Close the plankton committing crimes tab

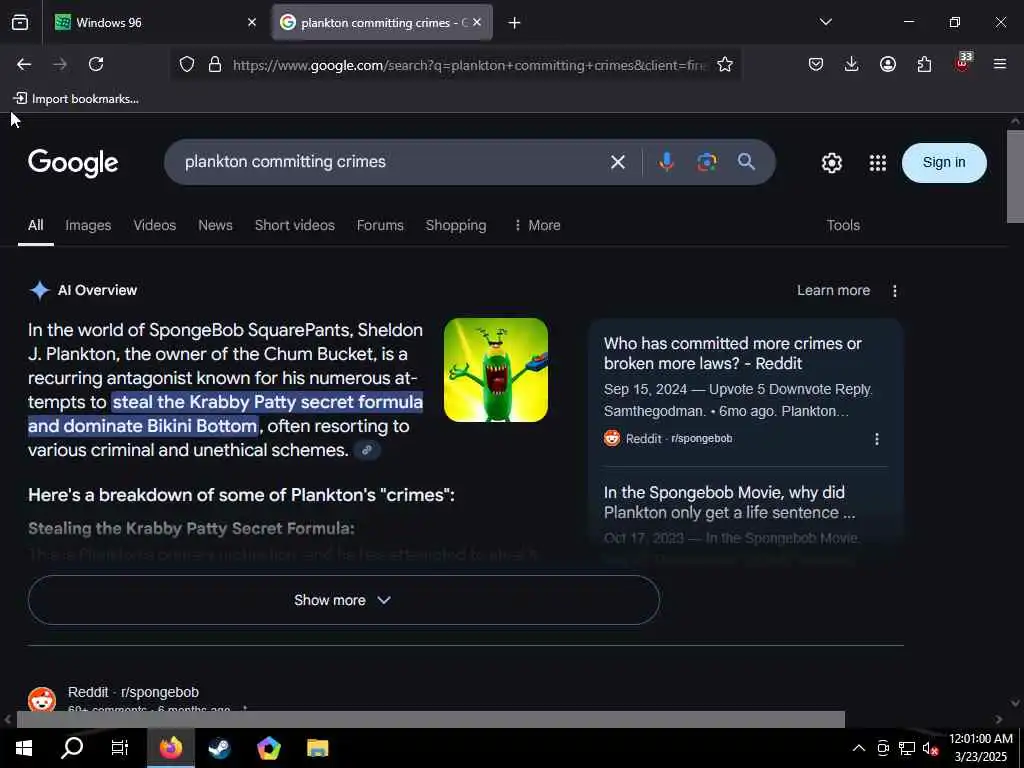click(477, 22)
